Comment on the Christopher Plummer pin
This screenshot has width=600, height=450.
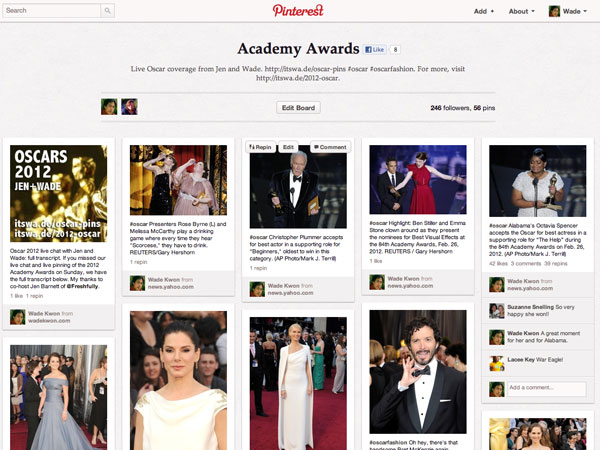[x=330, y=147]
